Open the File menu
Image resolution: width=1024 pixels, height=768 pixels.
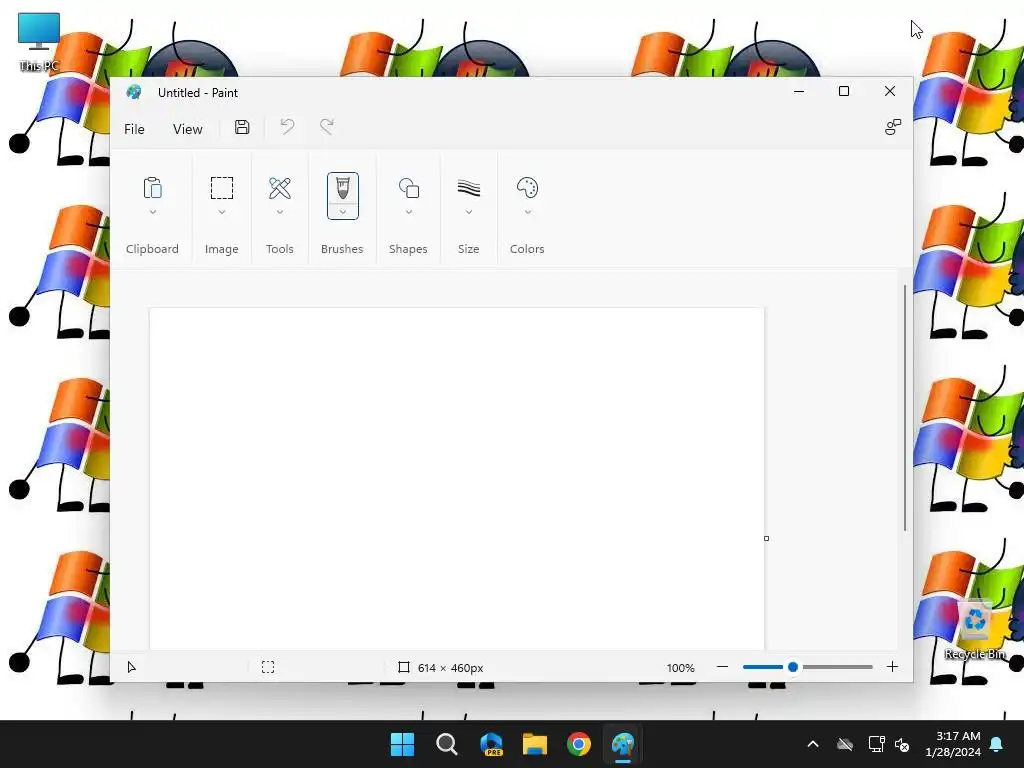pos(134,129)
